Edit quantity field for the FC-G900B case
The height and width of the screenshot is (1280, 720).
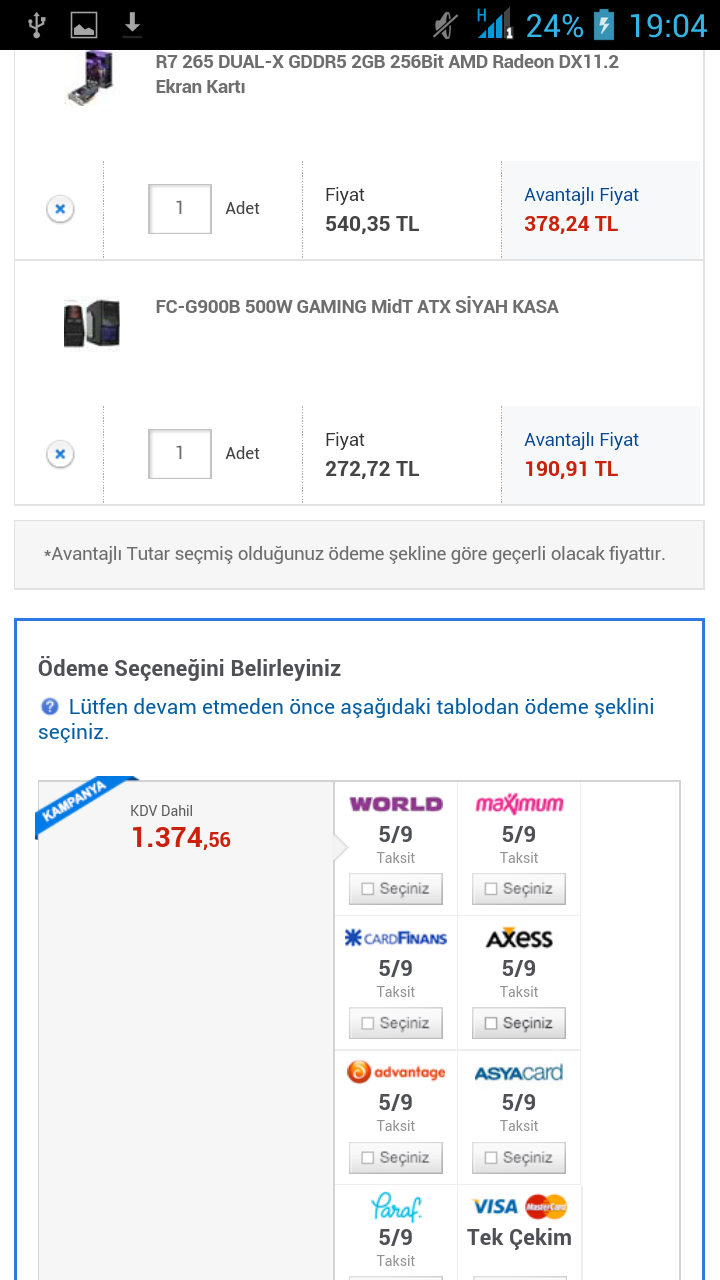(180, 453)
